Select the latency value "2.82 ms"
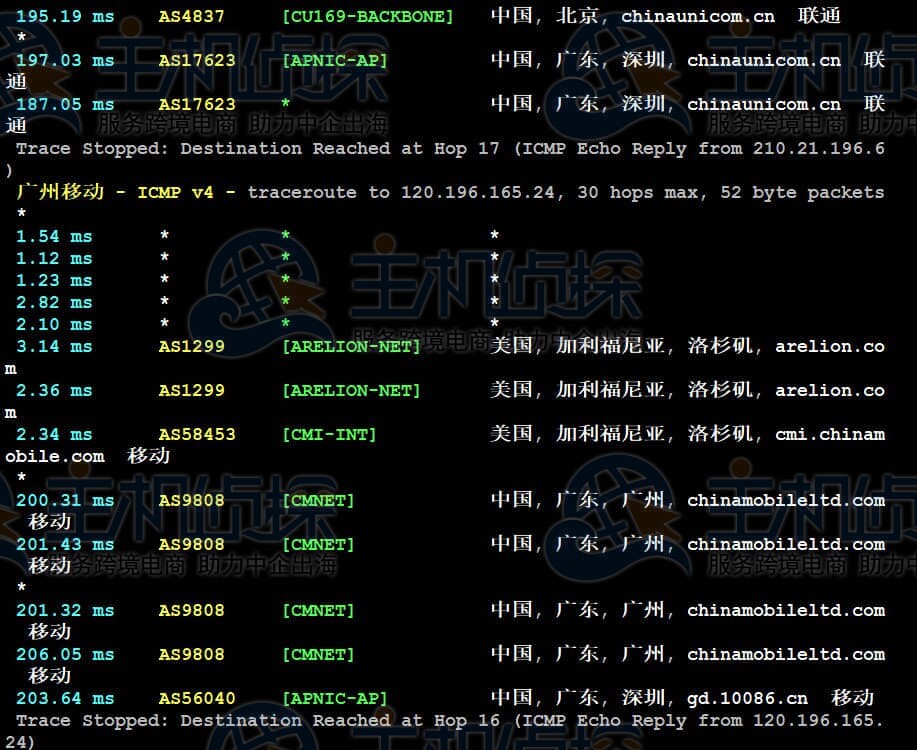This screenshot has width=917, height=750. [x=54, y=302]
